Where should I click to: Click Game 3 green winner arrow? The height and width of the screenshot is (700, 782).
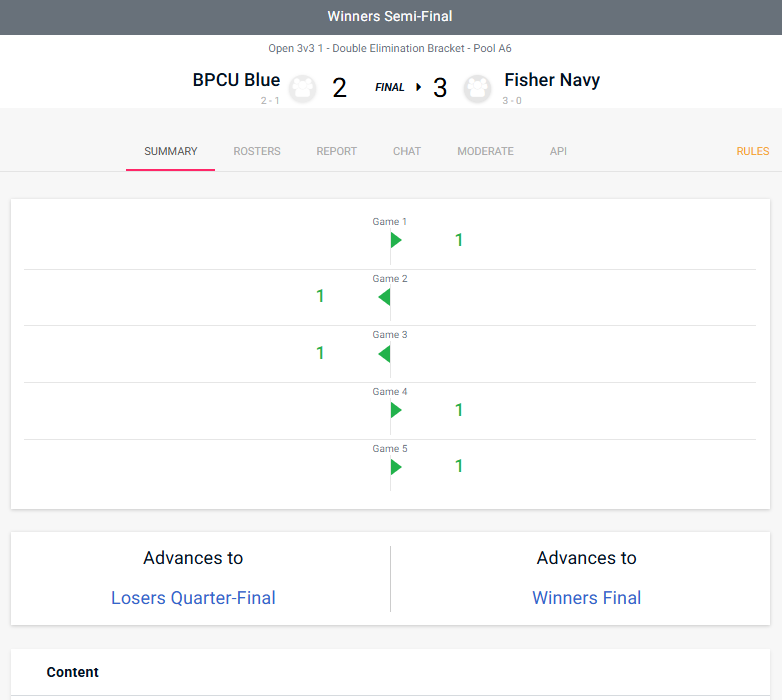coord(384,354)
